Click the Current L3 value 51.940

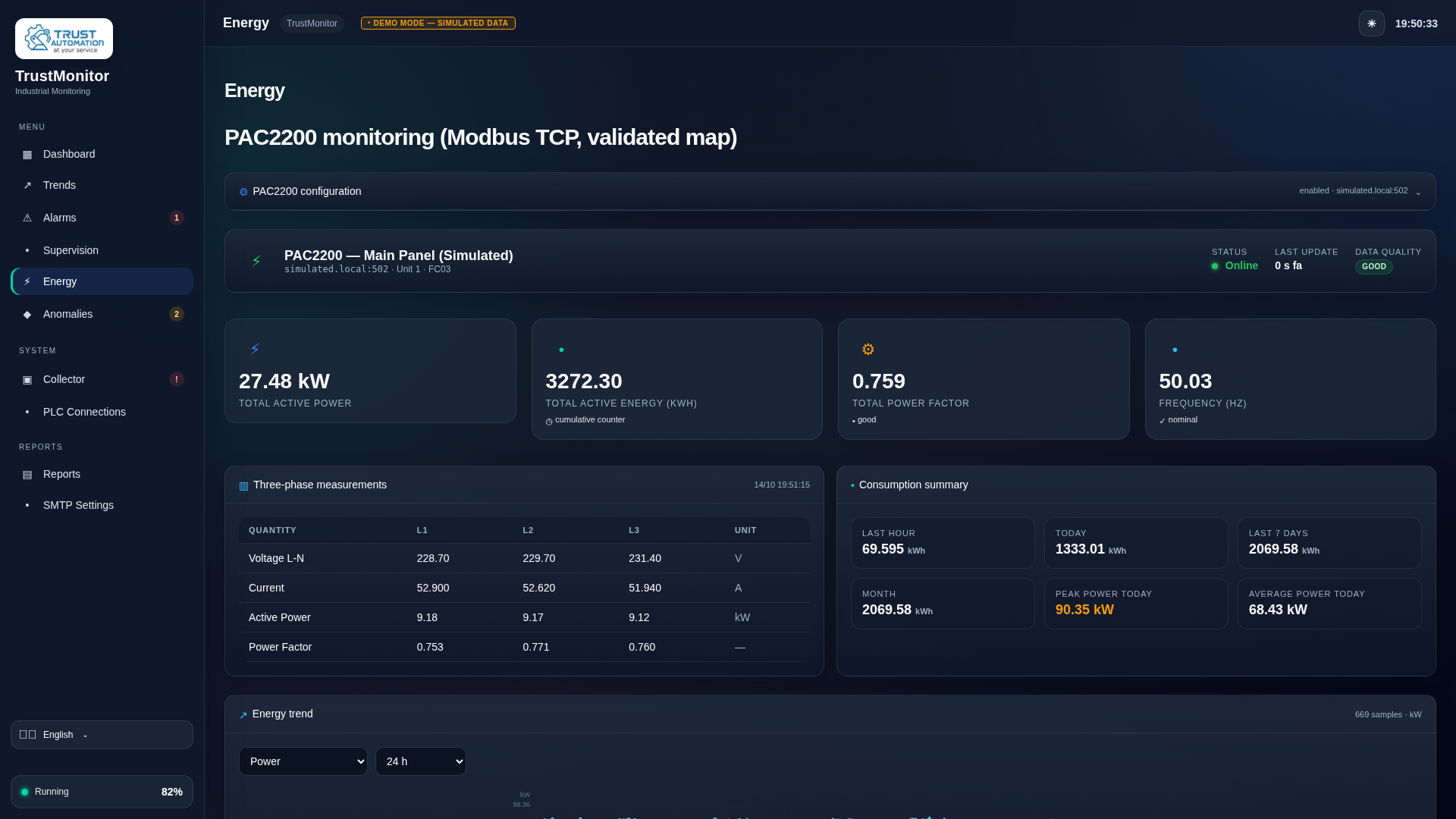pyautogui.click(x=645, y=588)
